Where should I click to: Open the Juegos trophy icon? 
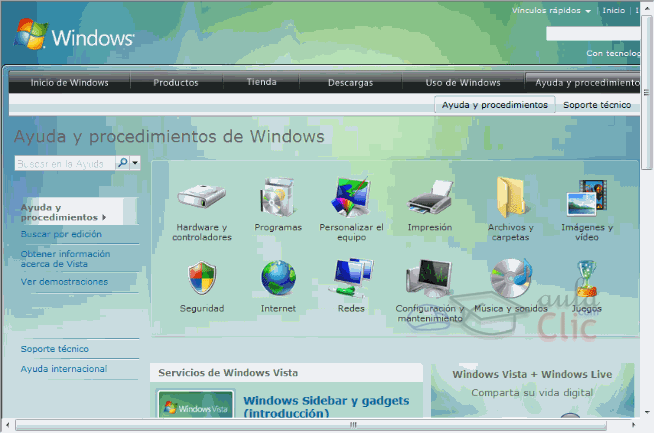[586, 278]
